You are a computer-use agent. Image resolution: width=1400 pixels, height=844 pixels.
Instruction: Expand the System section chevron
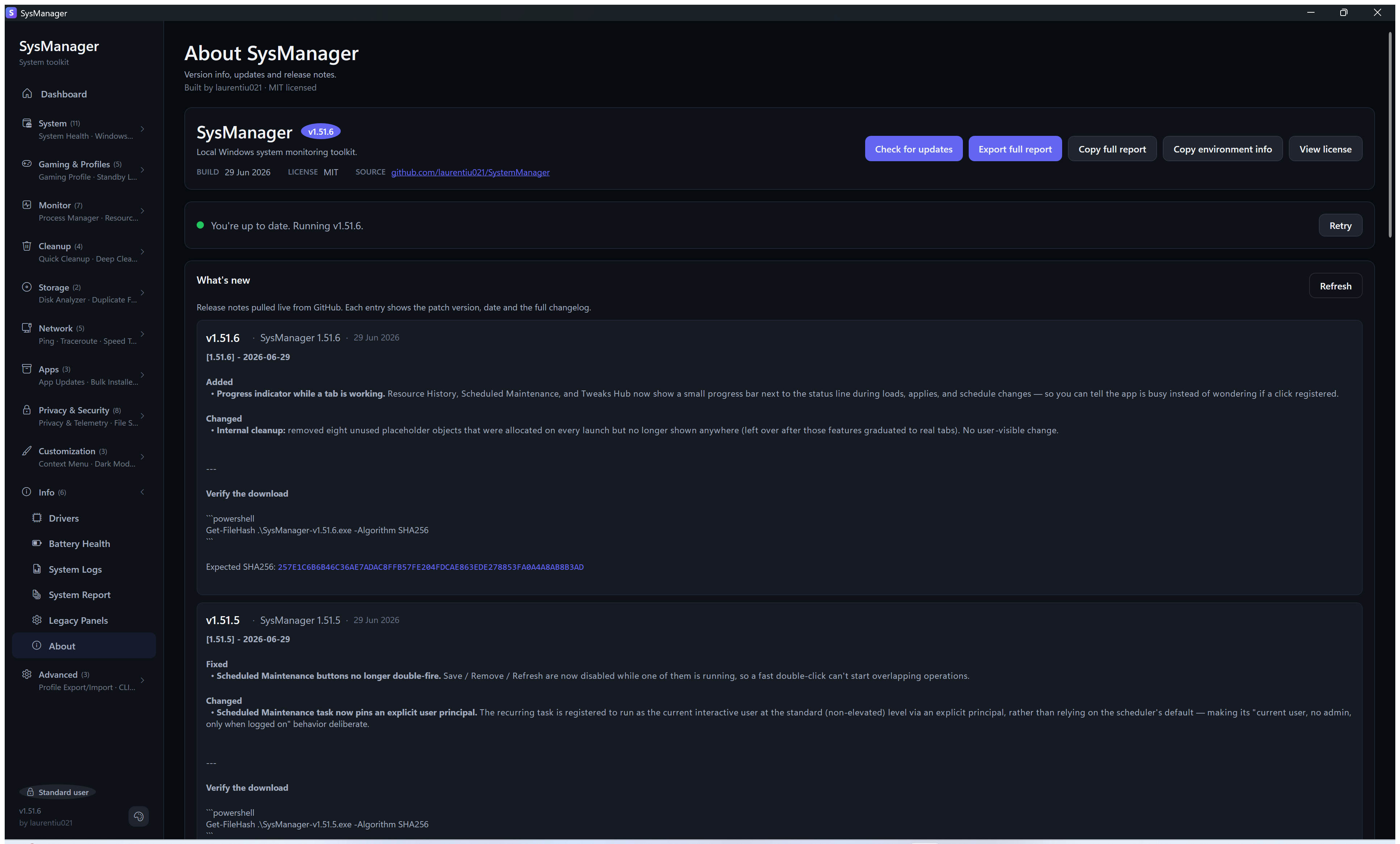click(x=143, y=129)
